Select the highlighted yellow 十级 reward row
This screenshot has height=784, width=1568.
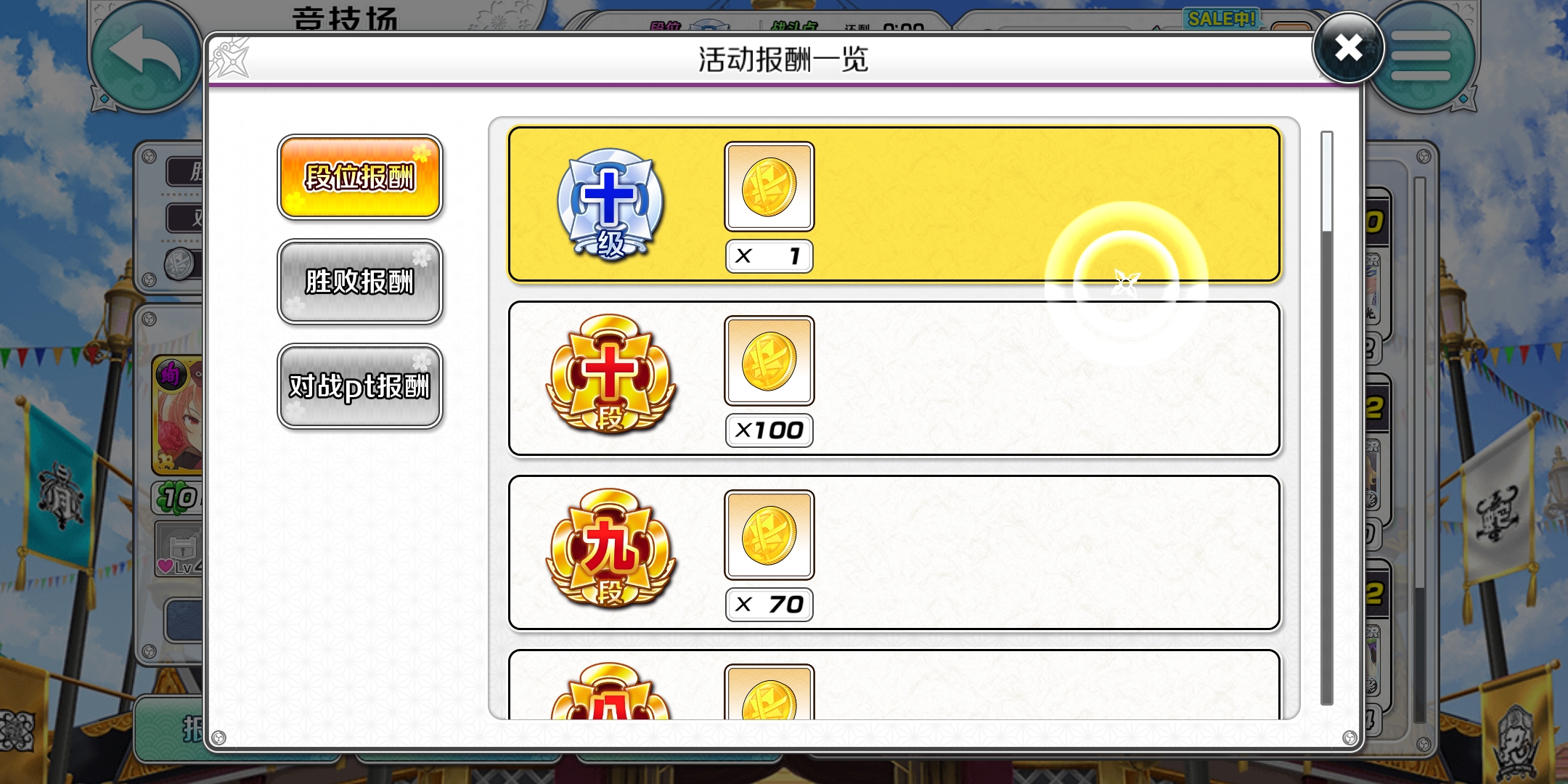(894, 205)
